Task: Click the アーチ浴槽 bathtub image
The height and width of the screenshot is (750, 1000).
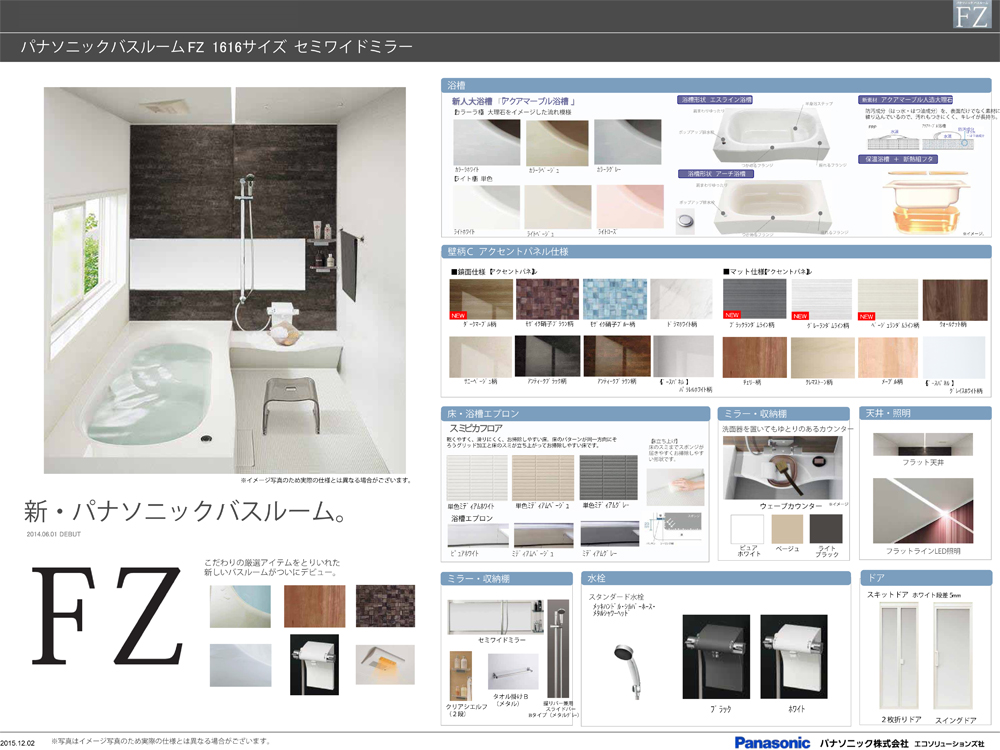Action: pyautogui.click(x=773, y=208)
